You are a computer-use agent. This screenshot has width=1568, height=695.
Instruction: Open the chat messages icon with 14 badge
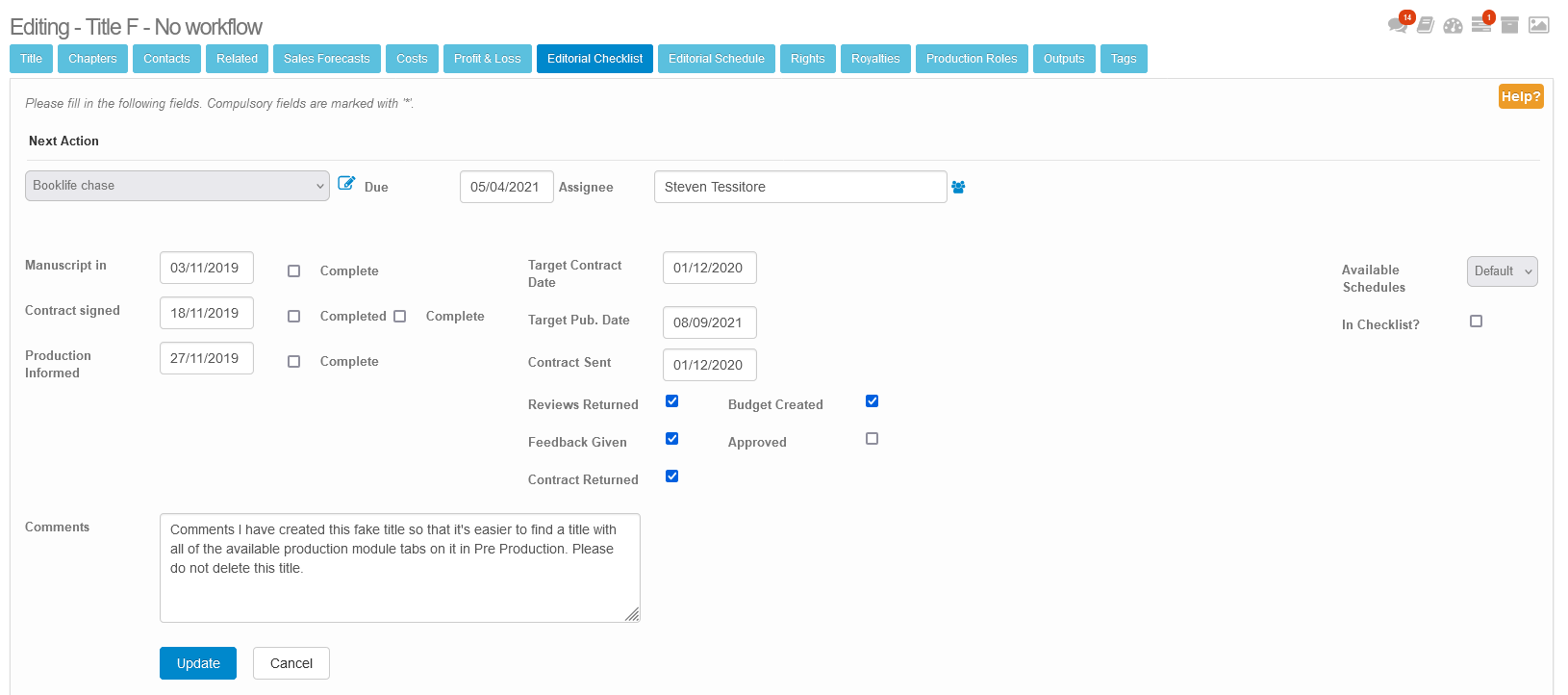point(1398,25)
